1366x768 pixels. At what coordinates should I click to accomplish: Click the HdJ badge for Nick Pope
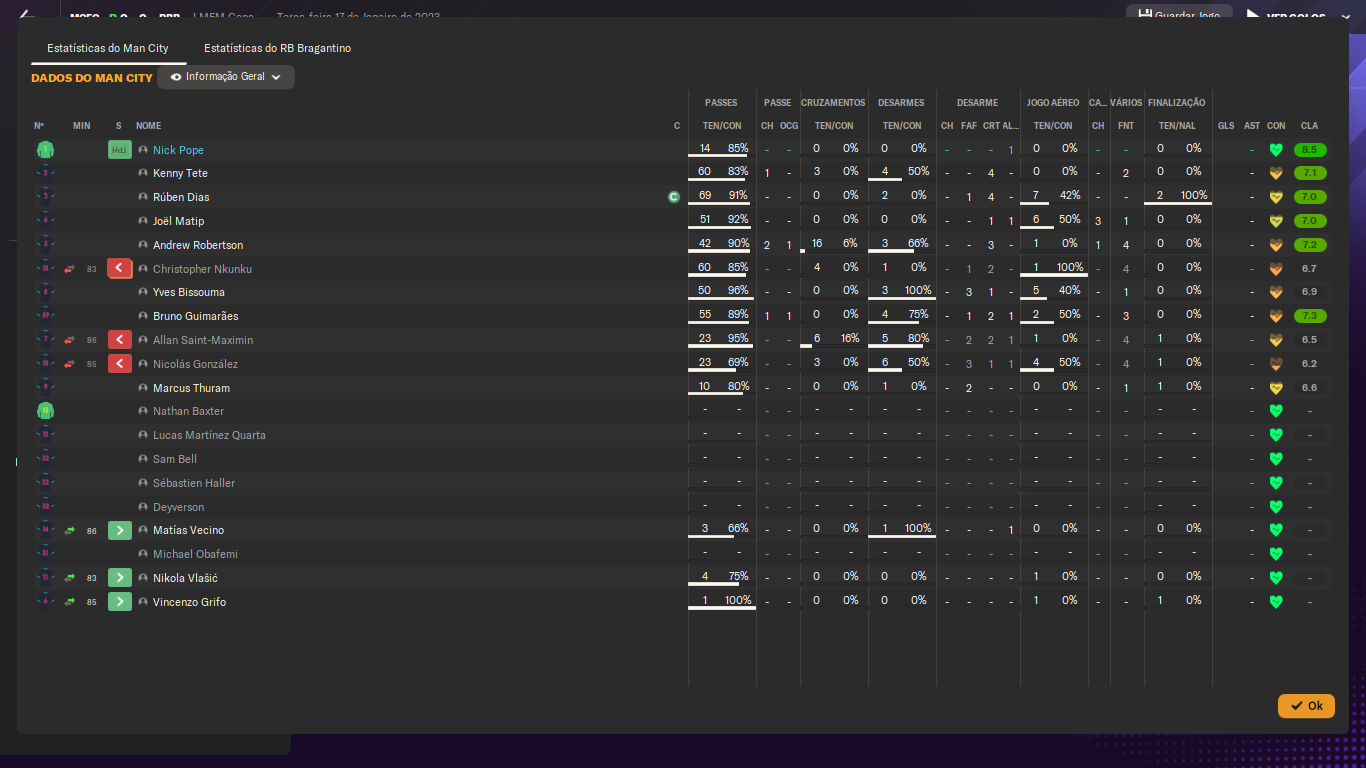click(x=120, y=150)
